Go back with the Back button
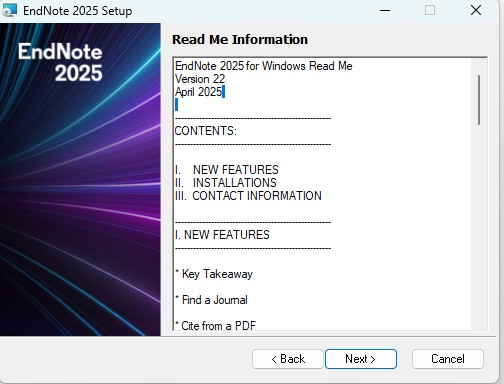Viewport: 504px width, 384px height. coord(288,359)
